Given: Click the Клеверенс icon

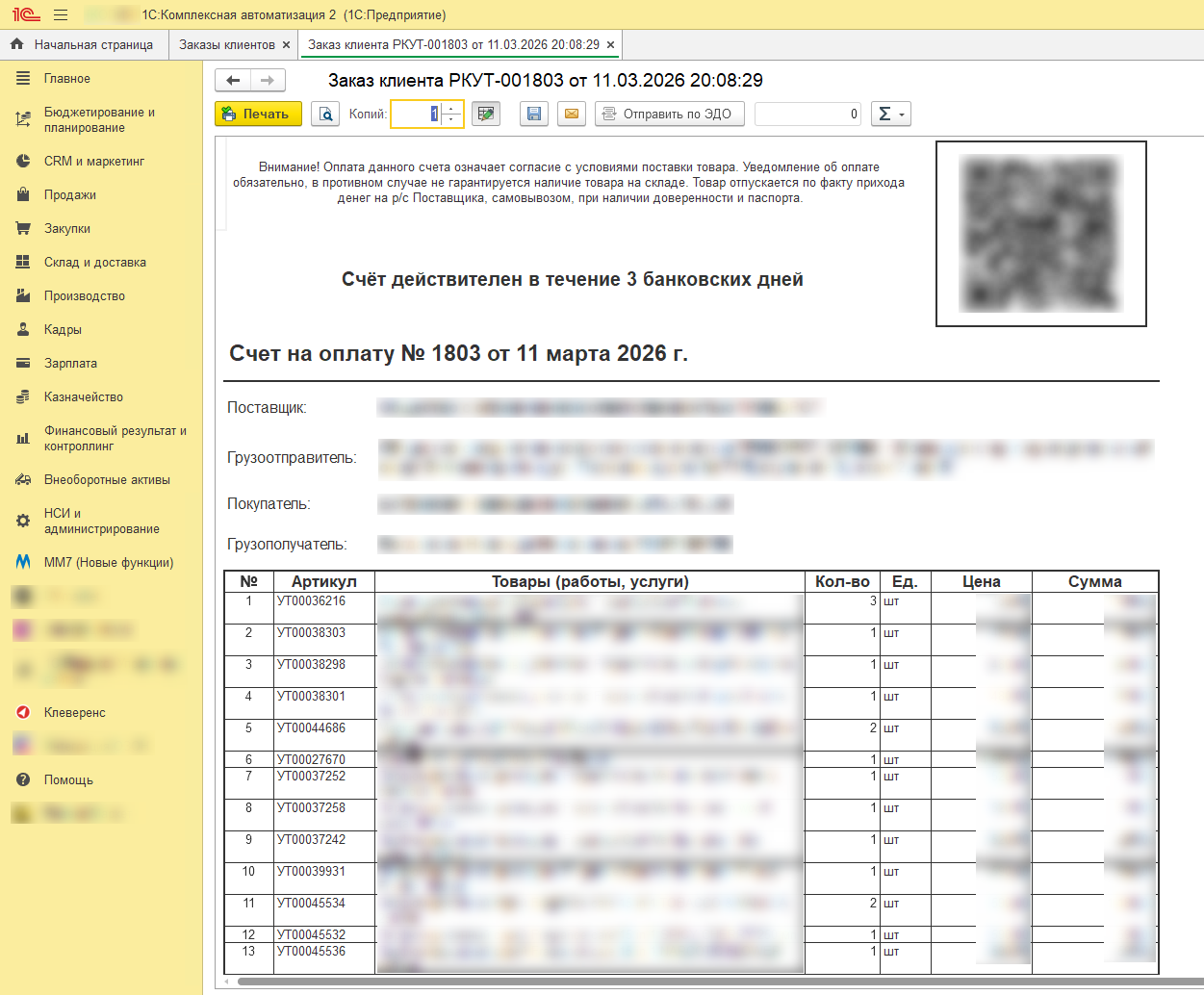Looking at the screenshot, I should [x=23, y=713].
